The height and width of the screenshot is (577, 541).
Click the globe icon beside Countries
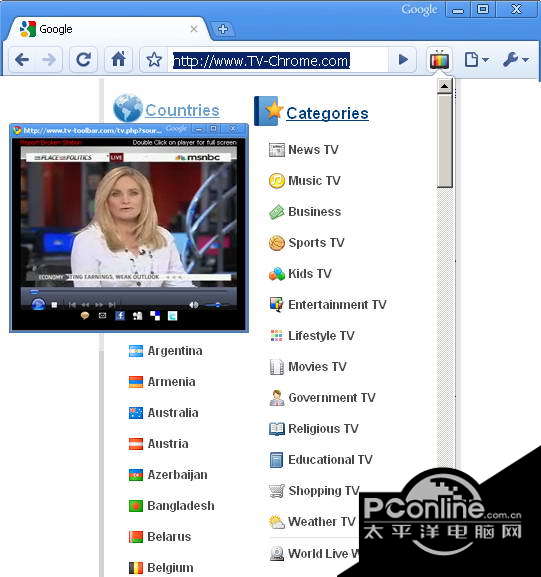(128, 108)
